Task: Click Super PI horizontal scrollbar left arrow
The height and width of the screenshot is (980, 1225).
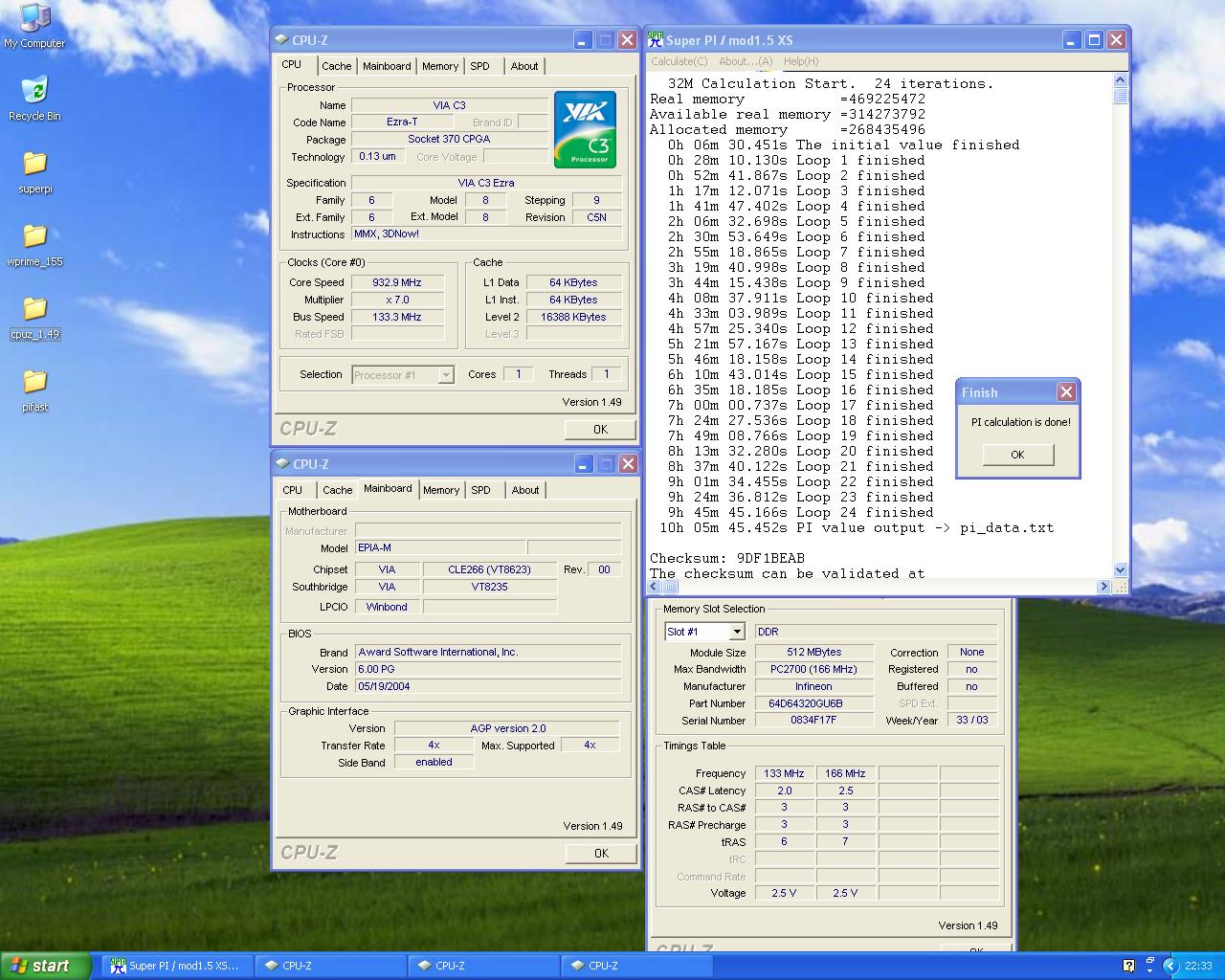Action: (655, 587)
